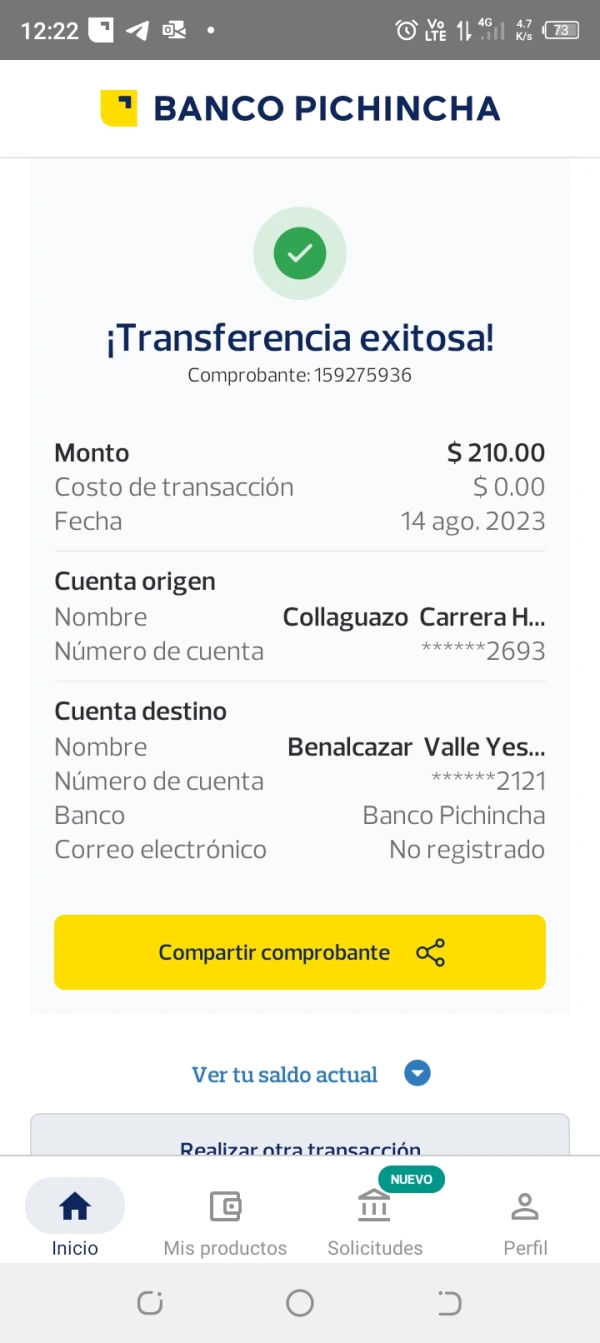Expand Ver tu saldo actual
Screen dimensions: 600x1343
284,1074
